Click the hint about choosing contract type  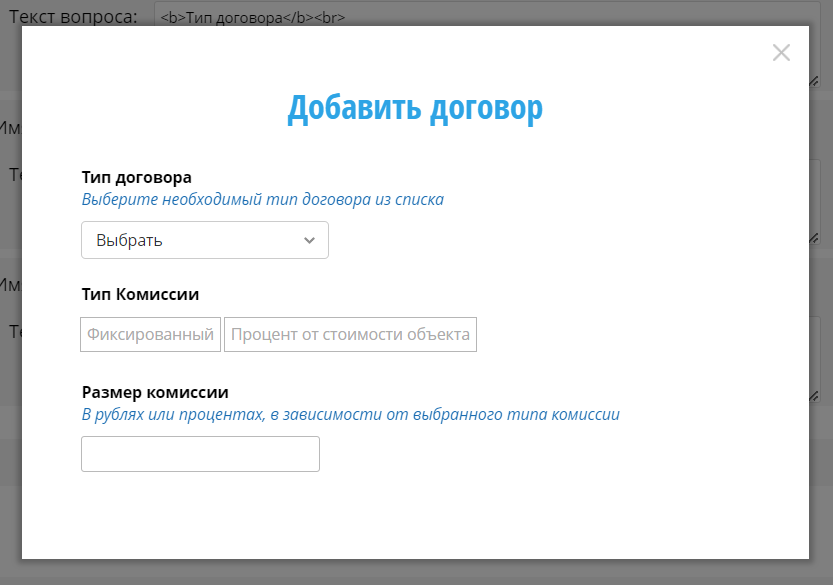pos(262,199)
